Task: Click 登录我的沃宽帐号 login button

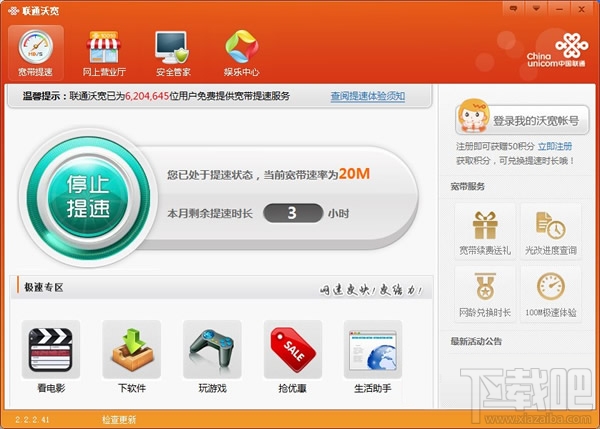Action: (522, 119)
